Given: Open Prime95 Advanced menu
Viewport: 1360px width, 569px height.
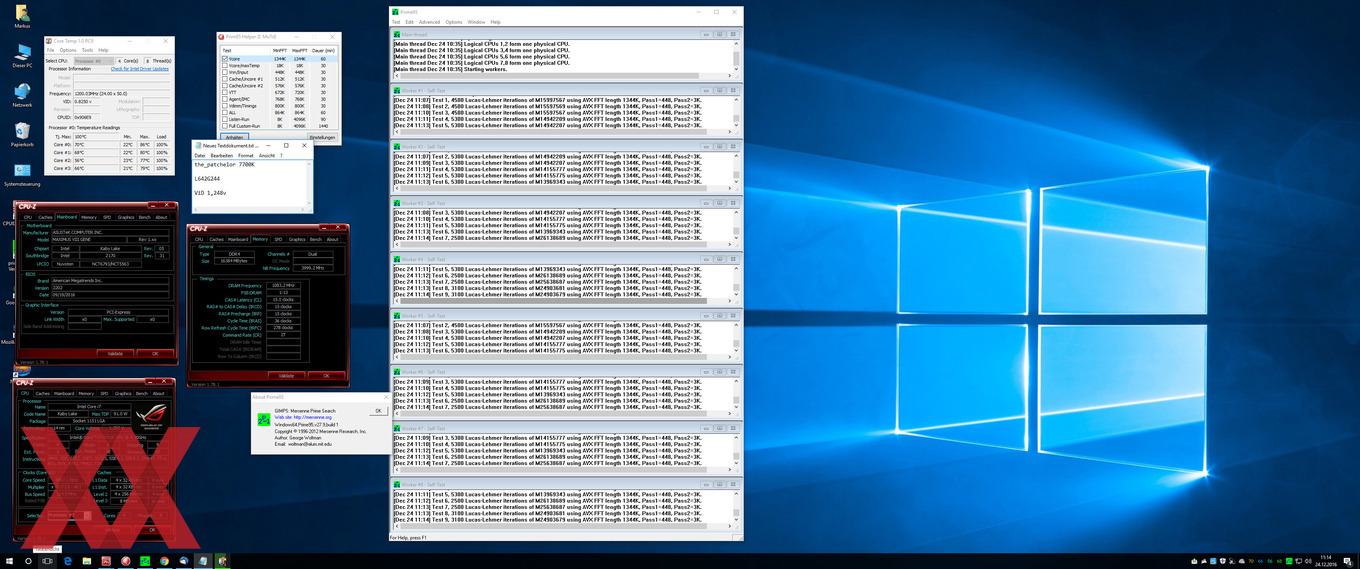Looking at the screenshot, I should (x=429, y=21).
